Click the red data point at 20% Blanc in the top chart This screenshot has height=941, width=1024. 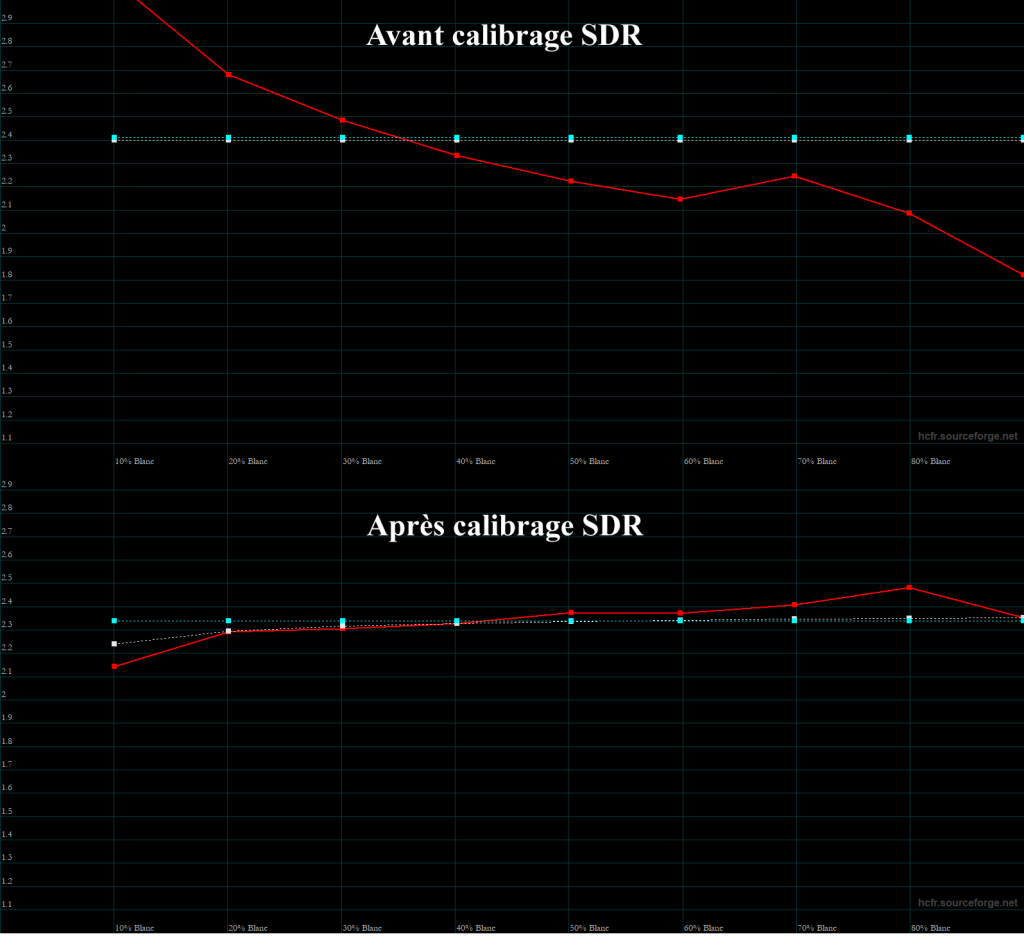click(x=229, y=75)
